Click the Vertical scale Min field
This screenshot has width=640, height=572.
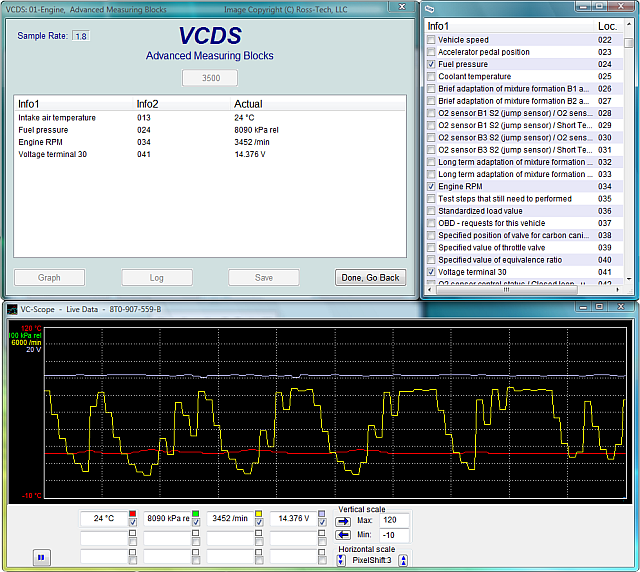tap(394, 535)
